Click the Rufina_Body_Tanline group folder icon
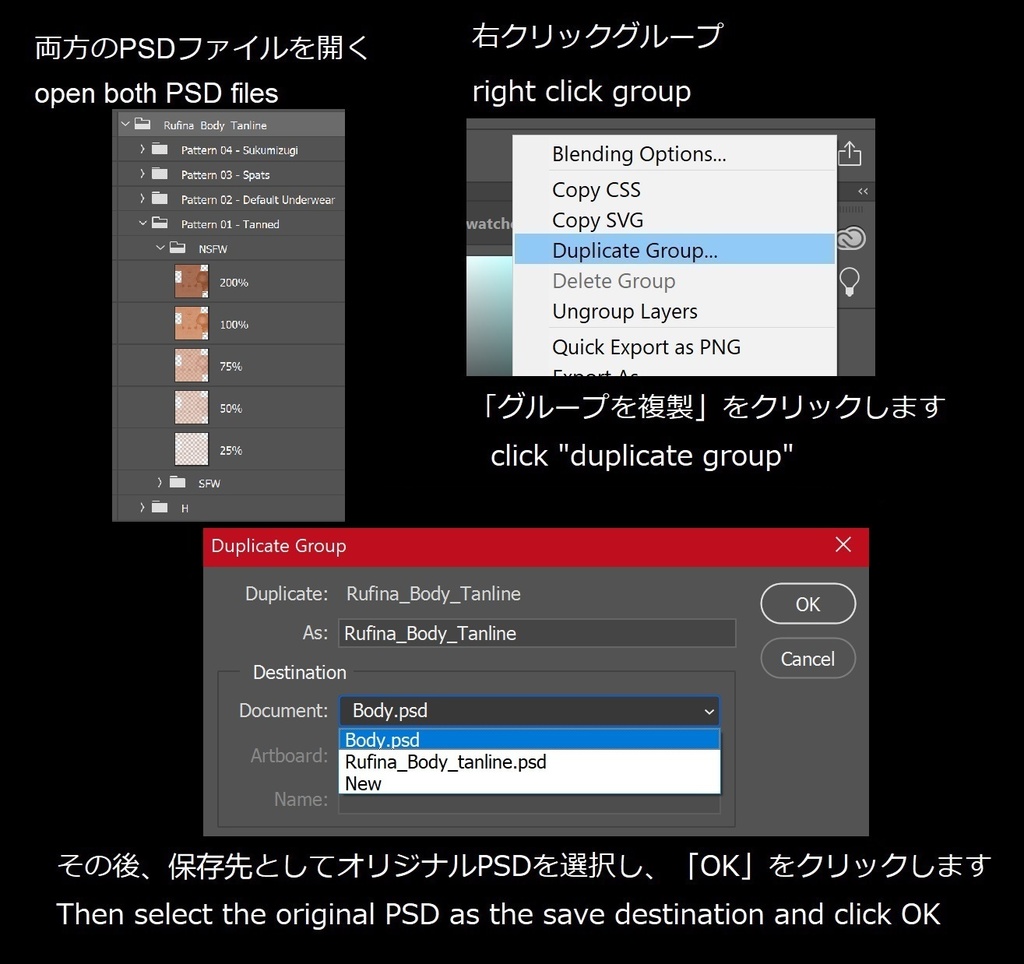Viewport: 1024px width, 964px height. 144,124
